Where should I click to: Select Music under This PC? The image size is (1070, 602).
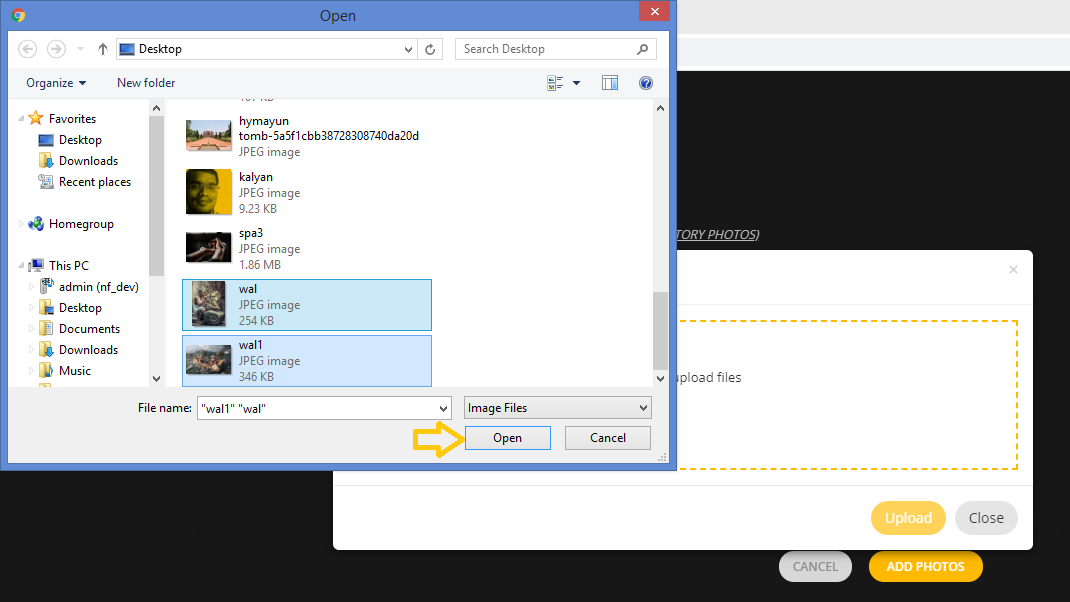[74, 371]
